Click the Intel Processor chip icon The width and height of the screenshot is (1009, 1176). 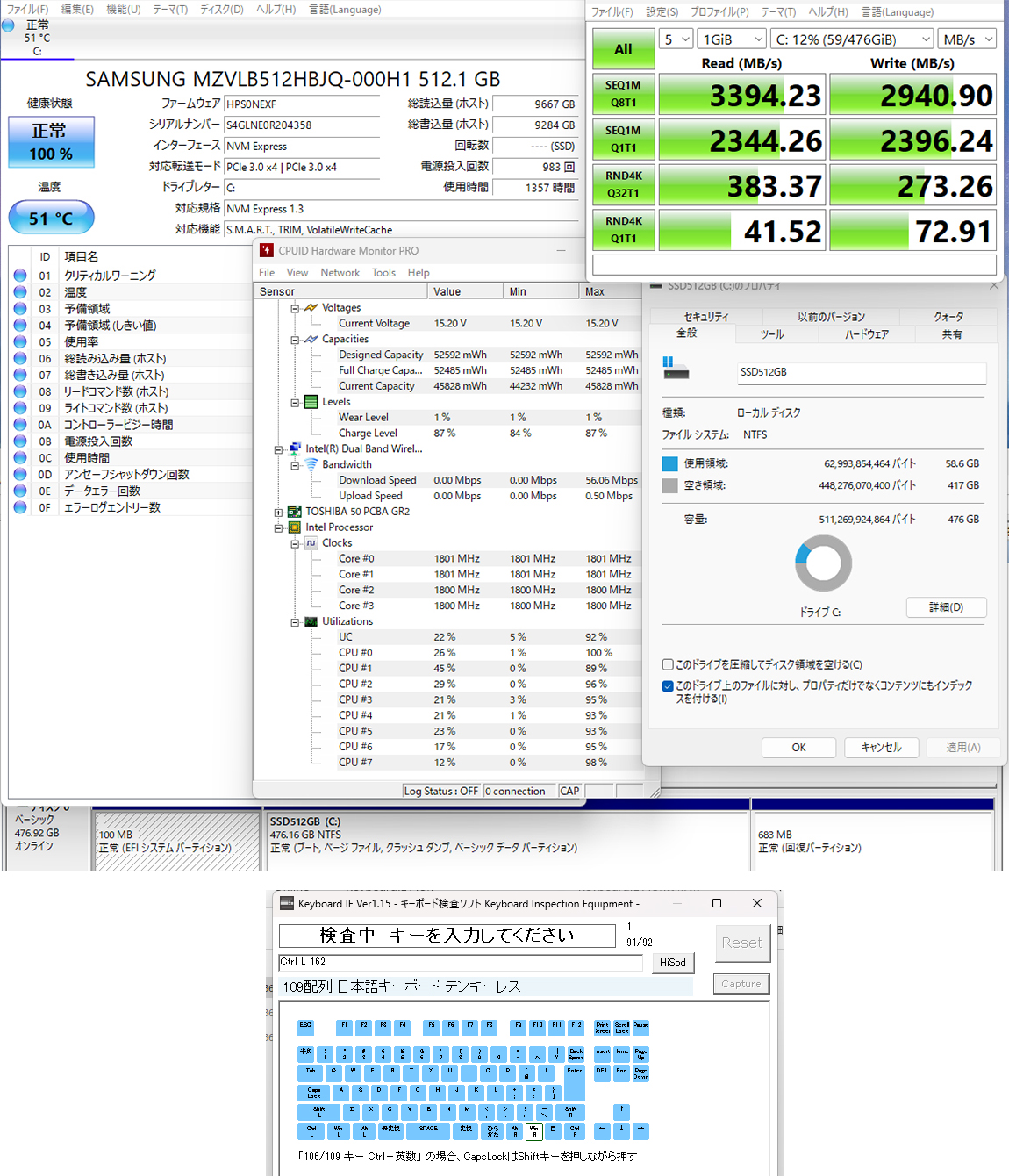tap(294, 527)
